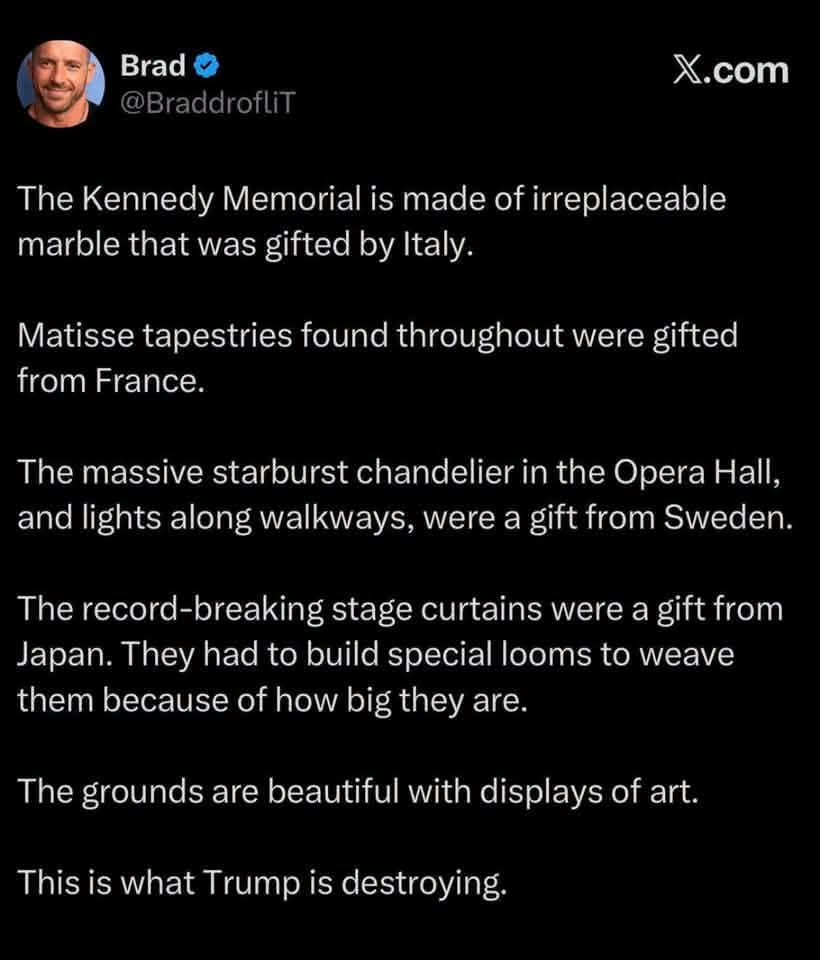820x960 pixels.
Task: Click the word 'Matisse' in the post
Action: point(75,336)
